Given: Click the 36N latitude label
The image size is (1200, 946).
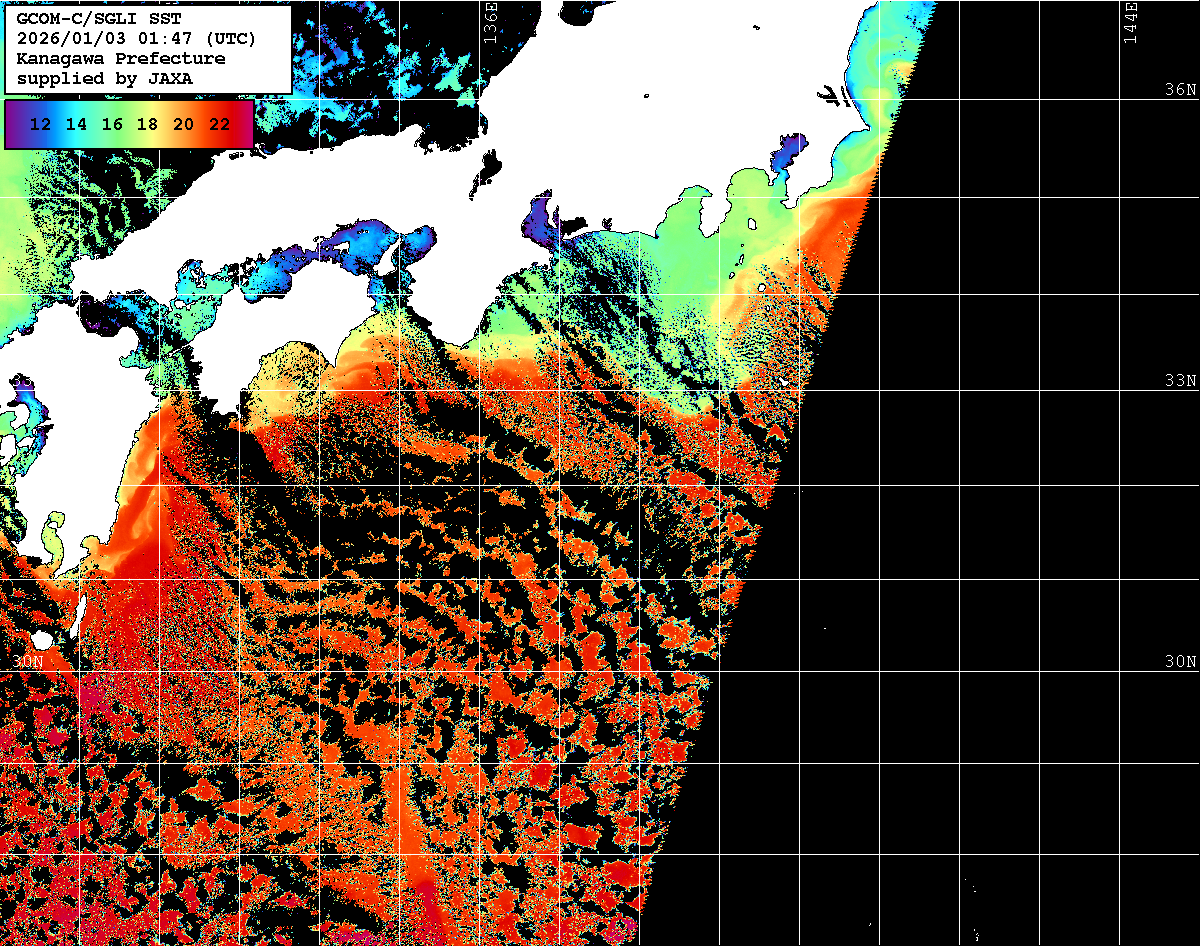Looking at the screenshot, I should point(1179,89).
